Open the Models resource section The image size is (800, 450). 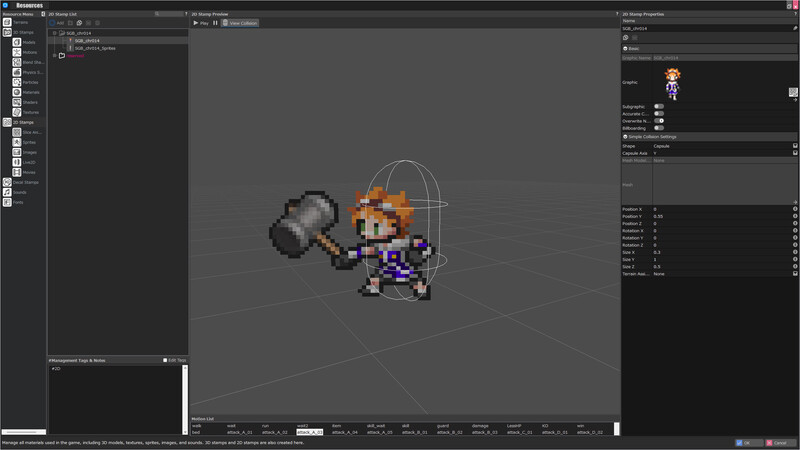(24, 42)
